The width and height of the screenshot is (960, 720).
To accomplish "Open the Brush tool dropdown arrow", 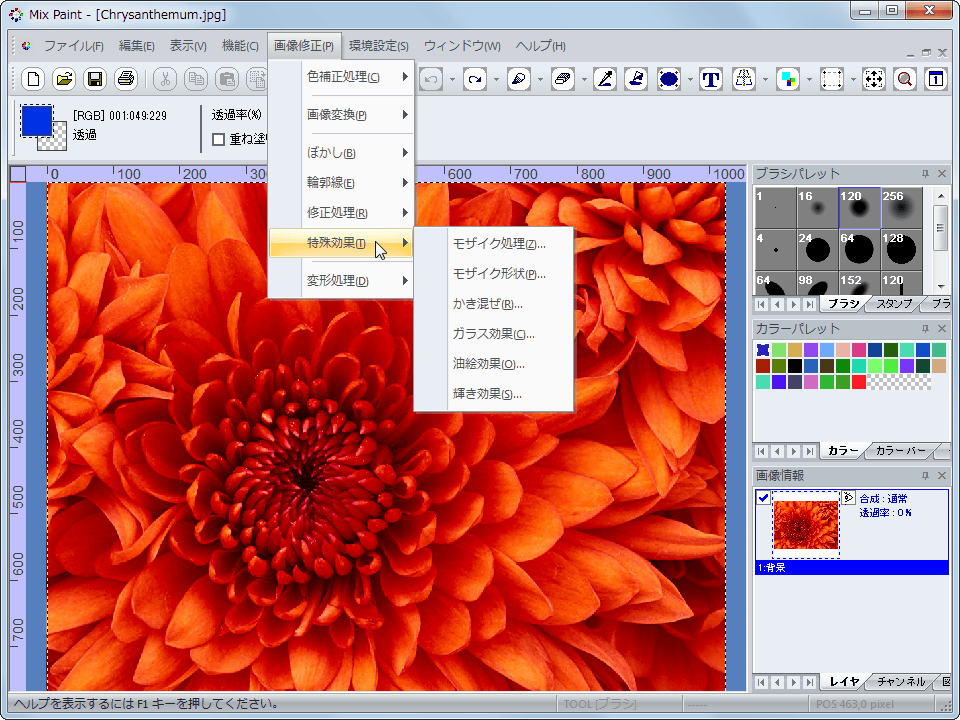I will [x=540, y=80].
